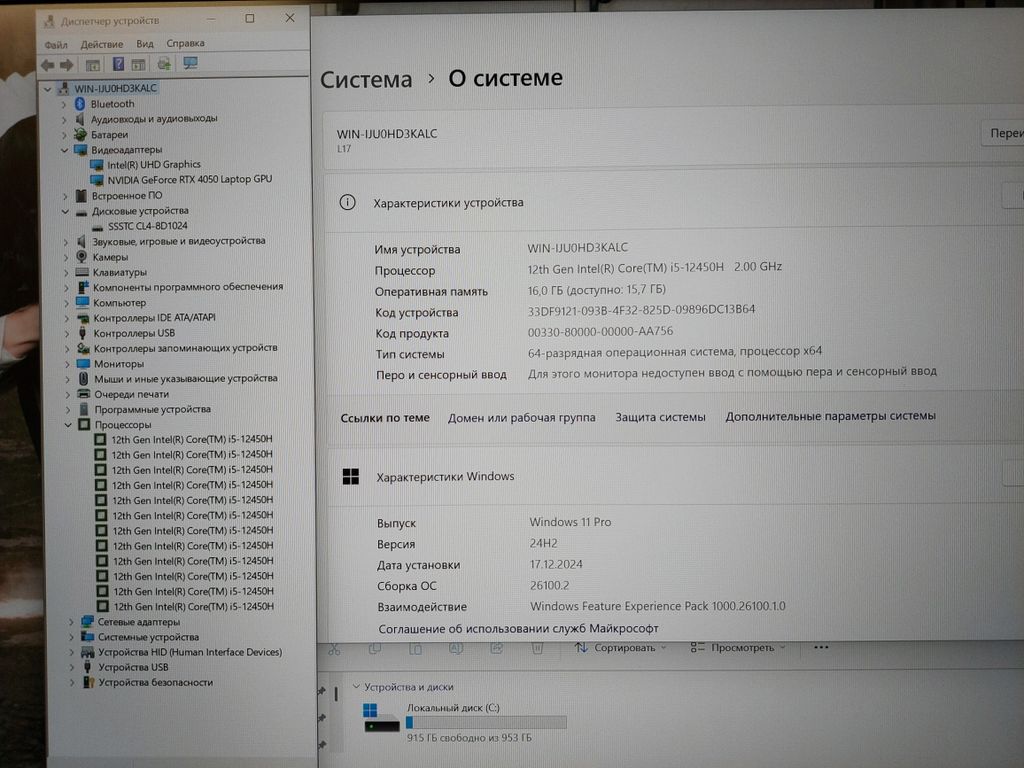Click the blue Help question-mark toolbar icon
Screen dimensions: 1024x768
coord(118,64)
